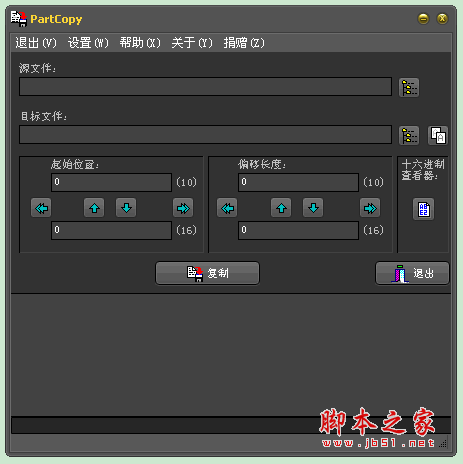Click the 偏移长度 decimal (10) field
Viewport: 463px width, 464px height.
tap(298, 182)
